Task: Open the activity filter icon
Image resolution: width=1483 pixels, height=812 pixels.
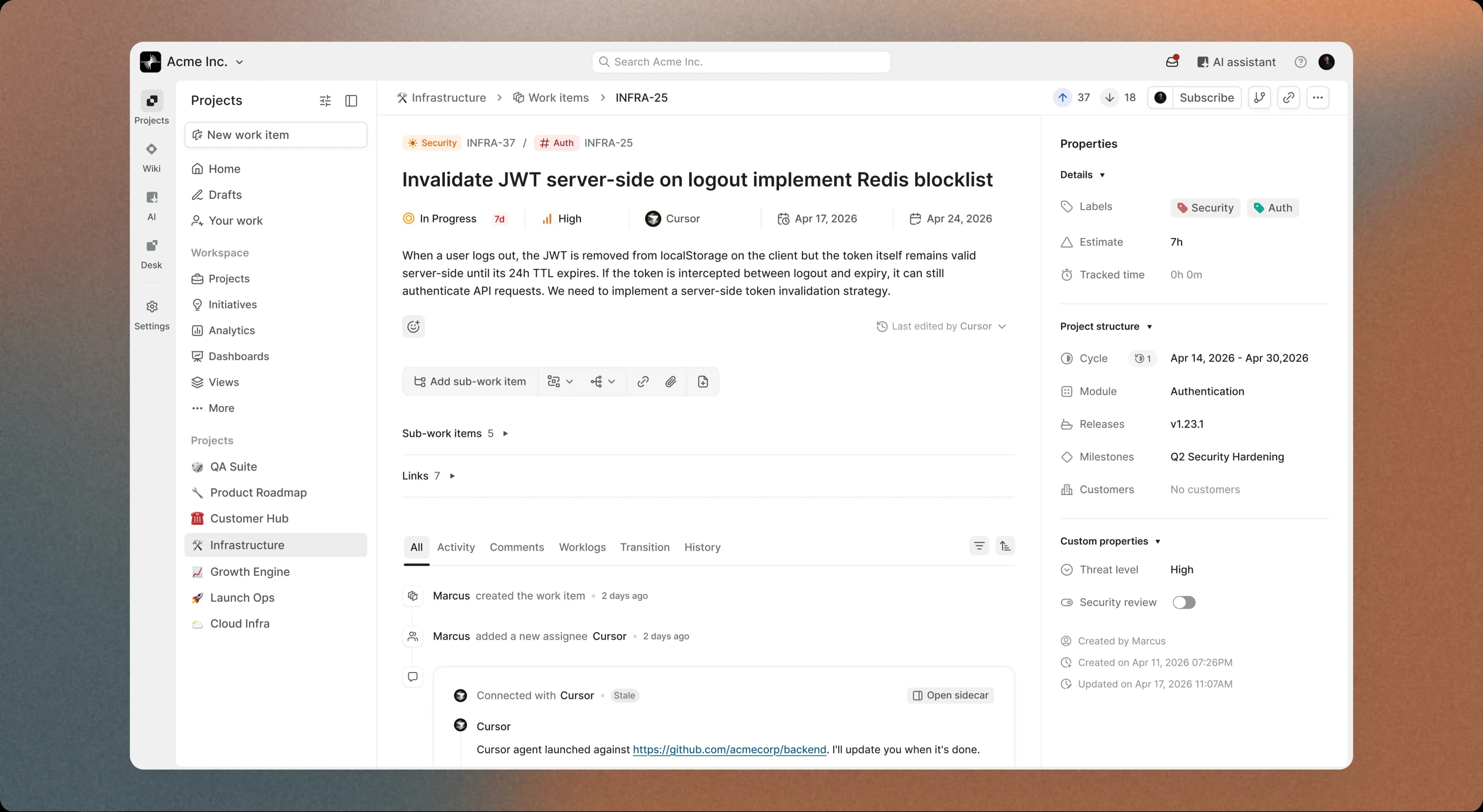Action: coord(979,546)
